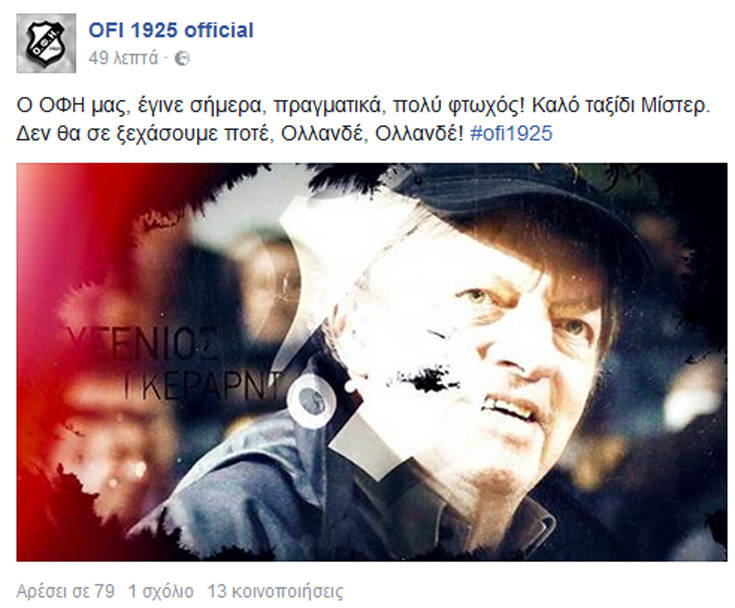The width and height of the screenshot is (735, 608).
Task: Click the globe public-privacy icon
Action: coord(182,59)
